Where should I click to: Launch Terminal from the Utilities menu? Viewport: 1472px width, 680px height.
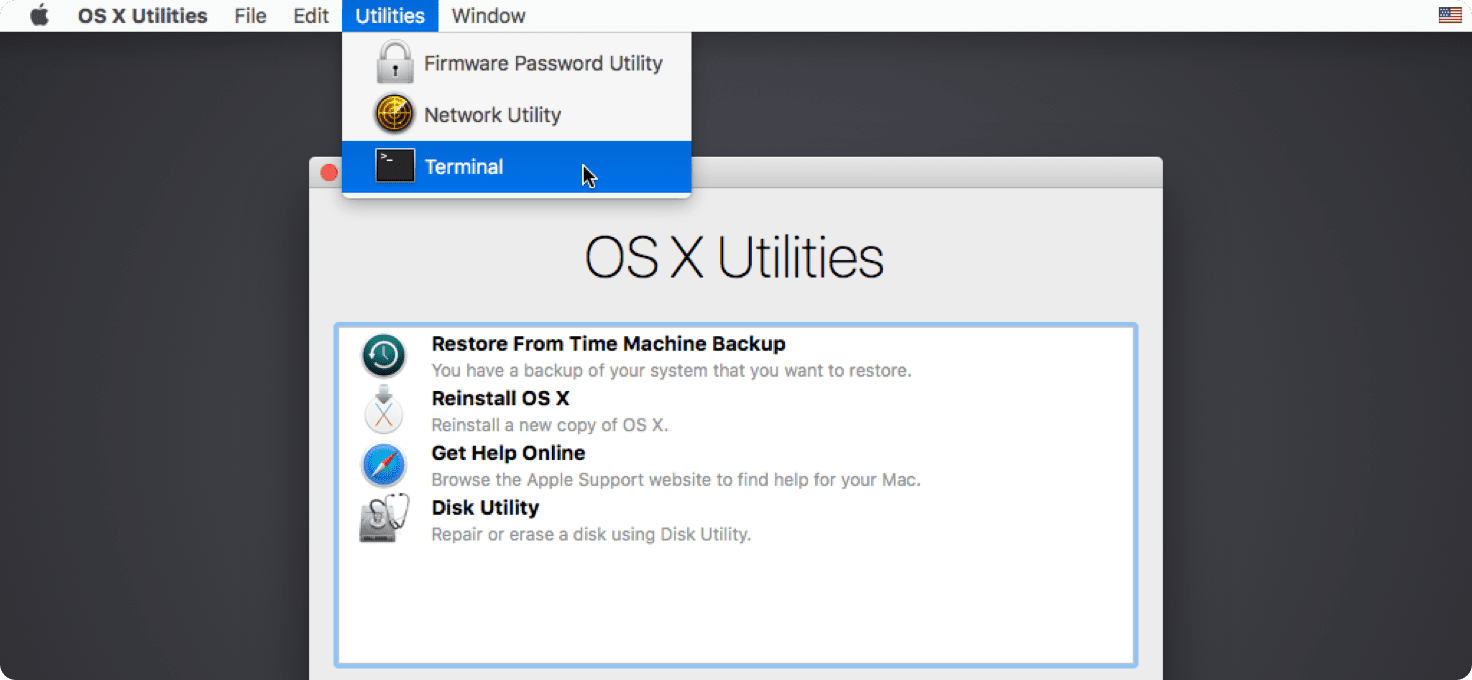point(464,166)
